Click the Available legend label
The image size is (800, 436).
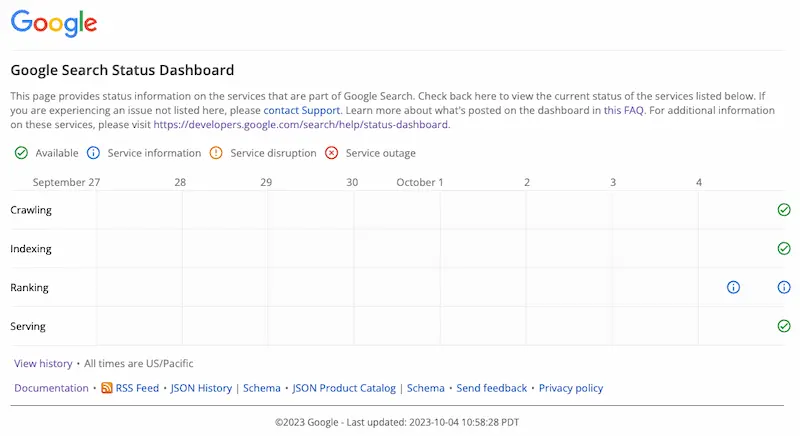coord(57,153)
